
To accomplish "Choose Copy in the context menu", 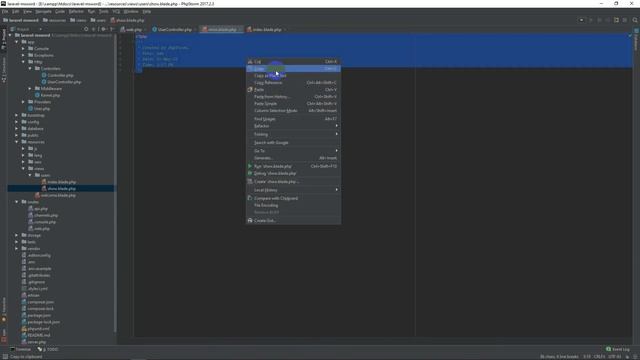I will 293,69.
